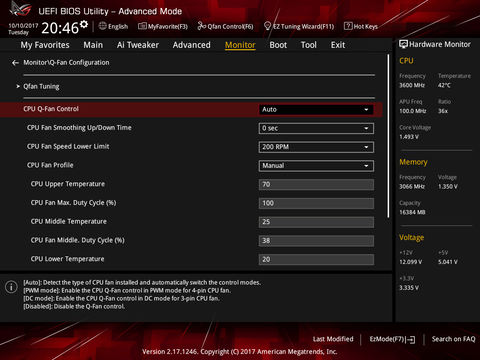Screen dimensions: 480x360
Task: Open Search on FAQ
Action: coord(453,339)
